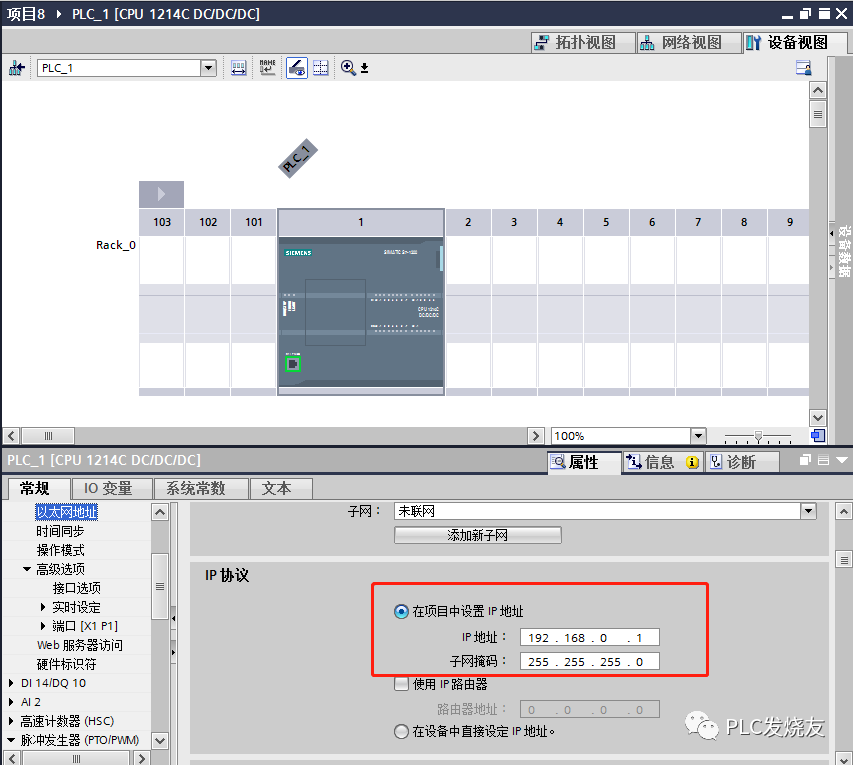This screenshot has width=853, height=765.
Task: Open the 子网 subnet dropdown showing 未联网
Action: point(808,511)
